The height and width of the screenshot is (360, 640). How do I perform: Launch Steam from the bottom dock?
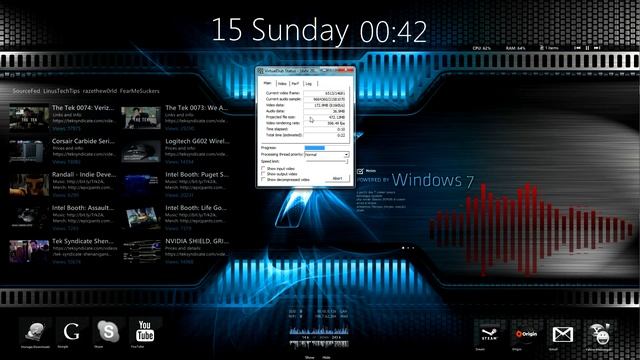click(489, 335)
